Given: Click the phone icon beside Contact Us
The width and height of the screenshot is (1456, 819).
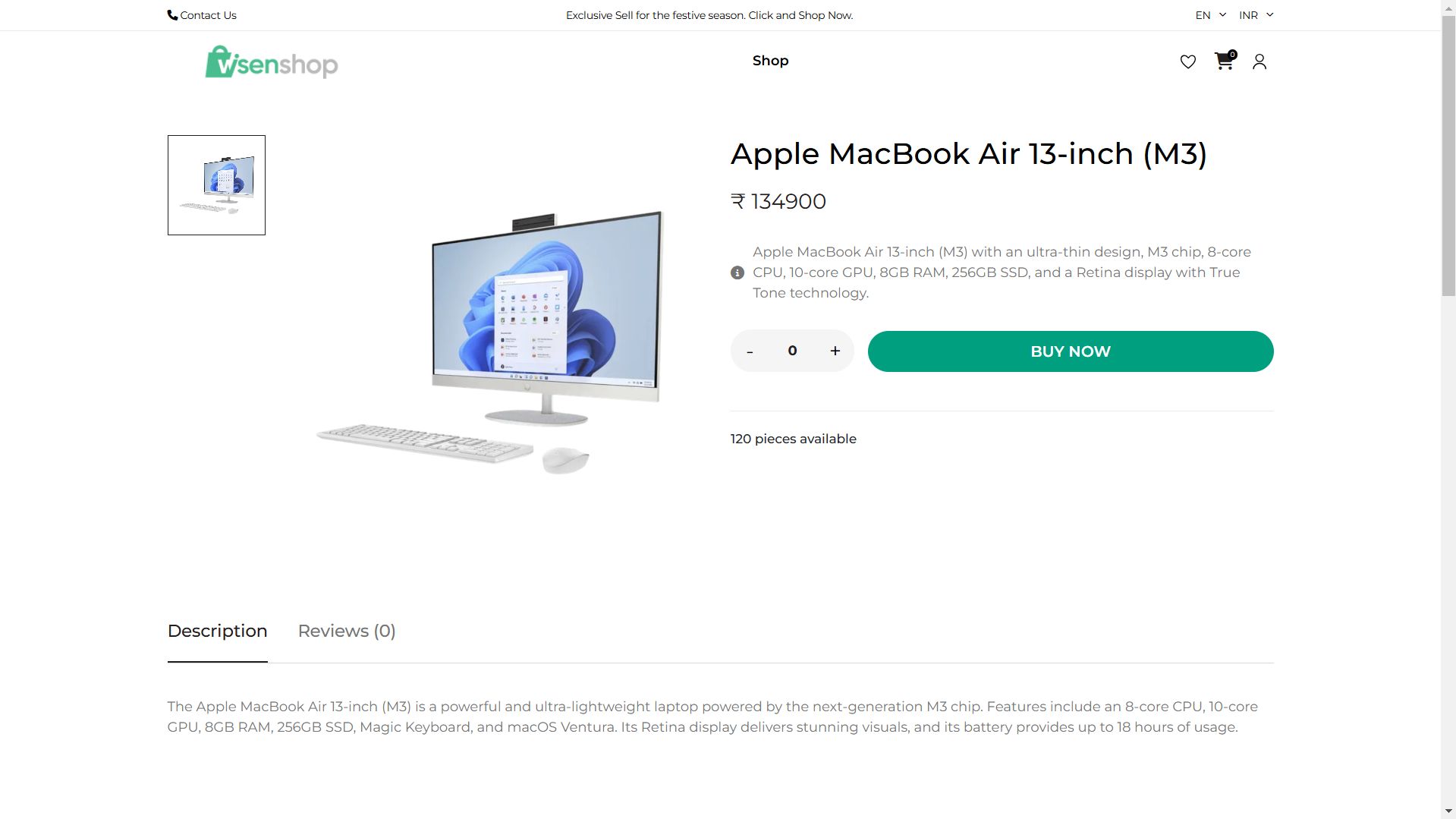Looking at the screenshot, I should click(x=172, y=15).
